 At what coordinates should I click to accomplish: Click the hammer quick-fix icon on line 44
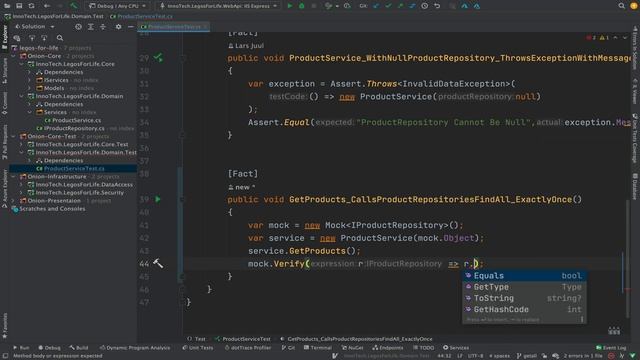158,263
